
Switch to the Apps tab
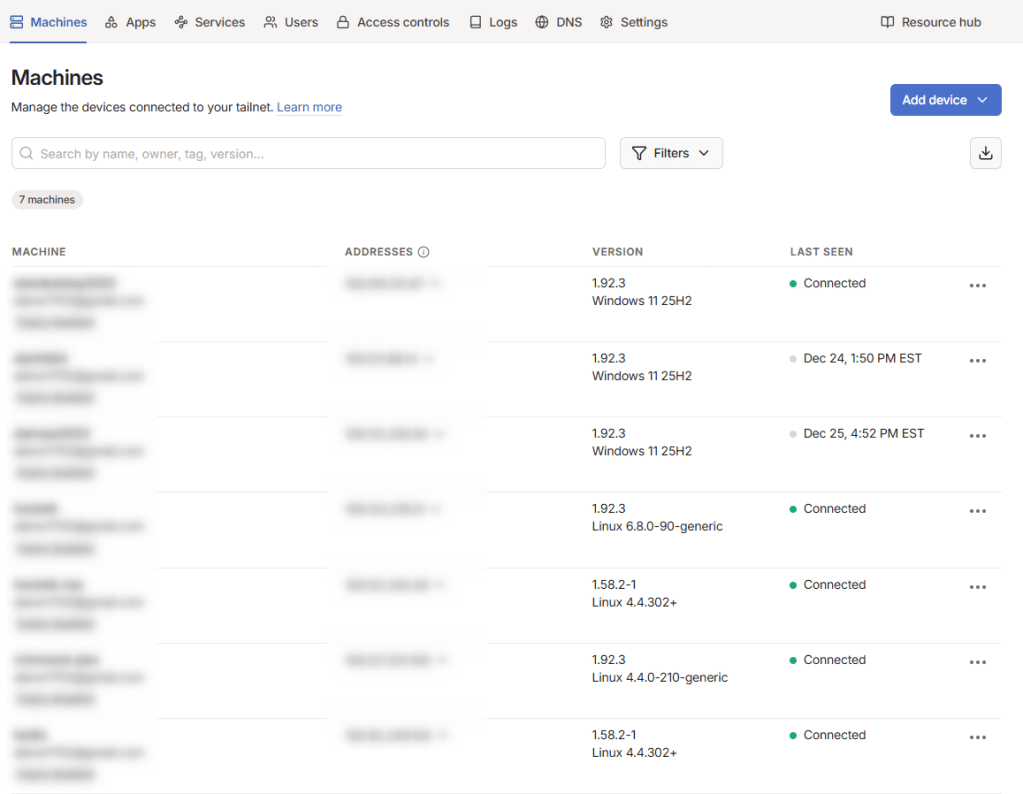[x=131, y=22]
